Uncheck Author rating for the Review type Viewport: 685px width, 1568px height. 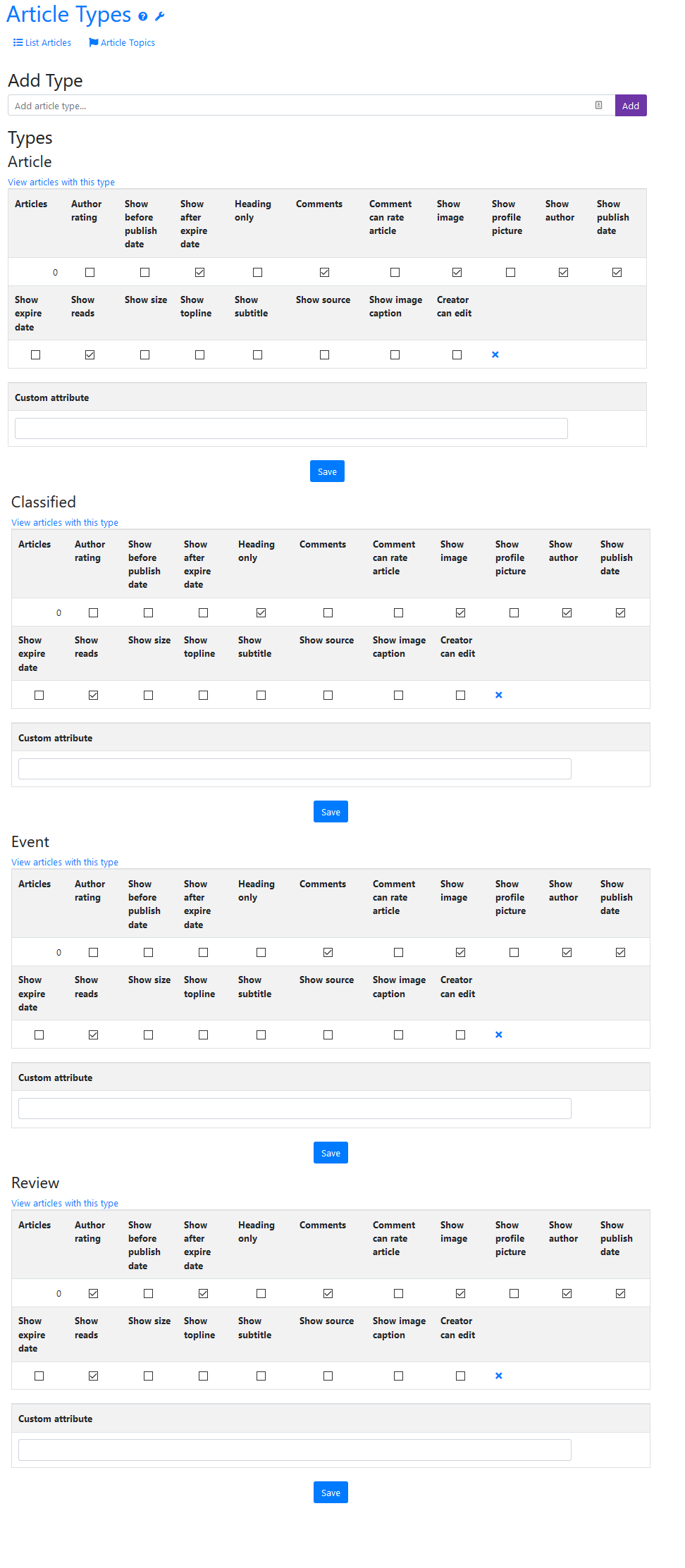click(x=94, y=1294)
